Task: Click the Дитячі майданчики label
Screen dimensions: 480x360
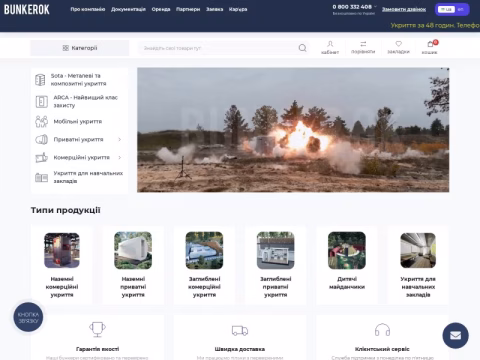Action: (347, 283)
